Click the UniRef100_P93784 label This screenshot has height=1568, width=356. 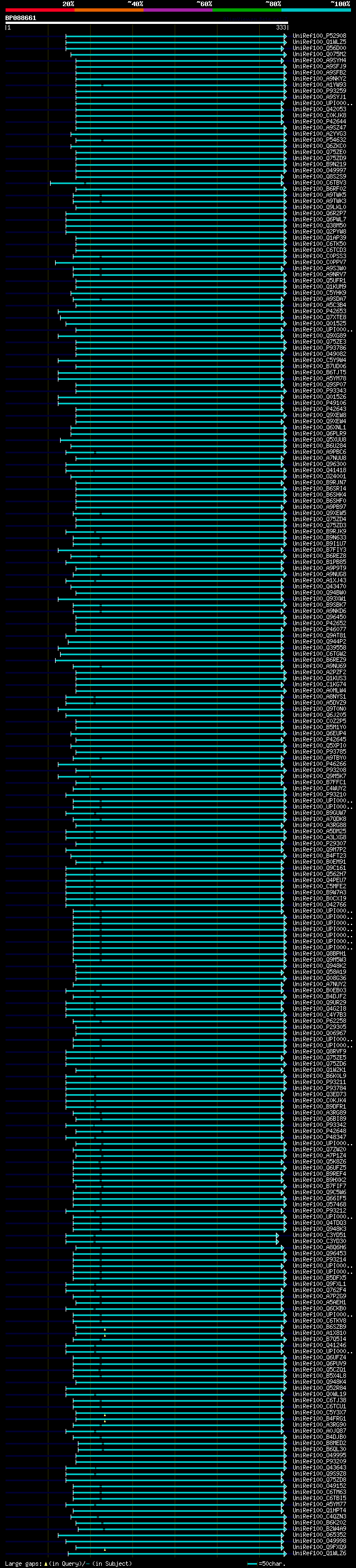point(319,1089)
